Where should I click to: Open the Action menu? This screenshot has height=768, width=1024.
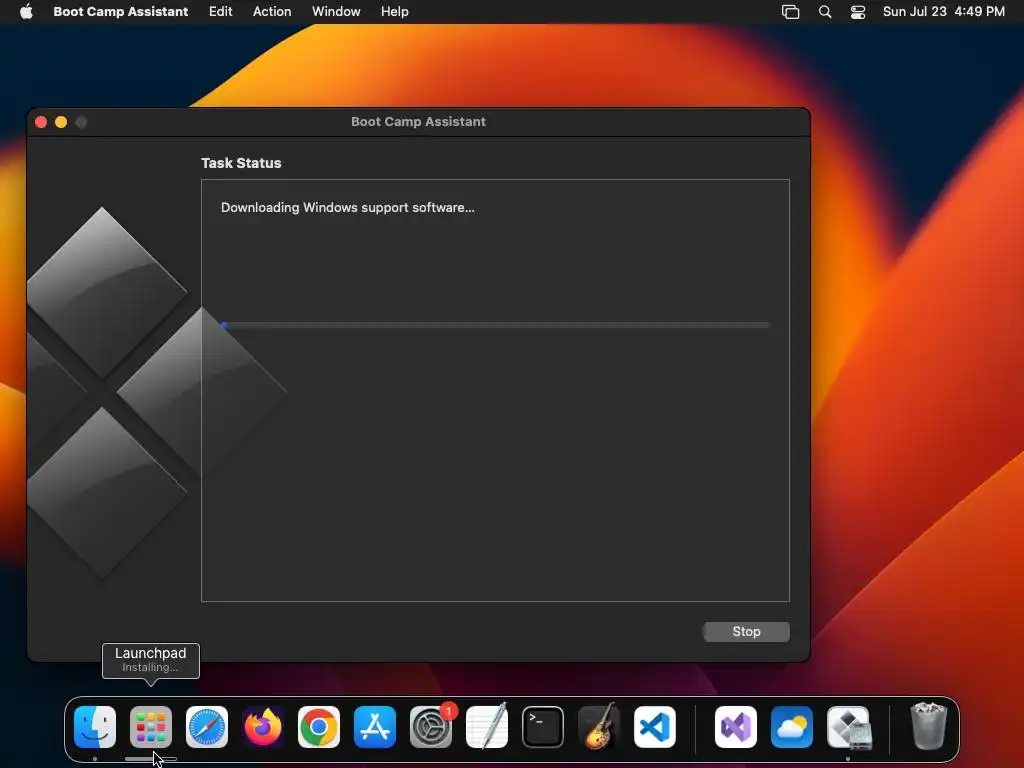click(272, 11)
